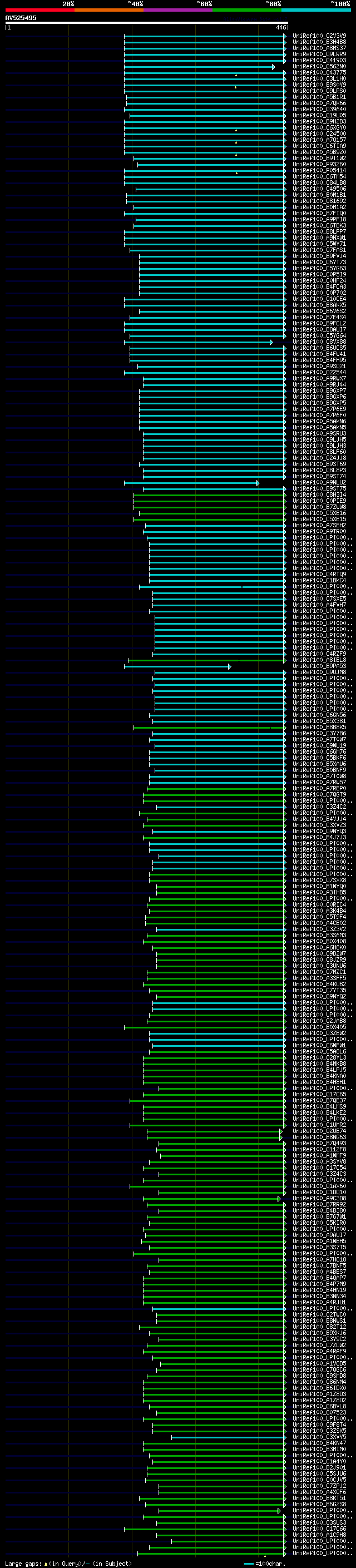Select hit UniRef100_C6TBK3
This screenshot has width=356, height=1568.
[319, 226]
